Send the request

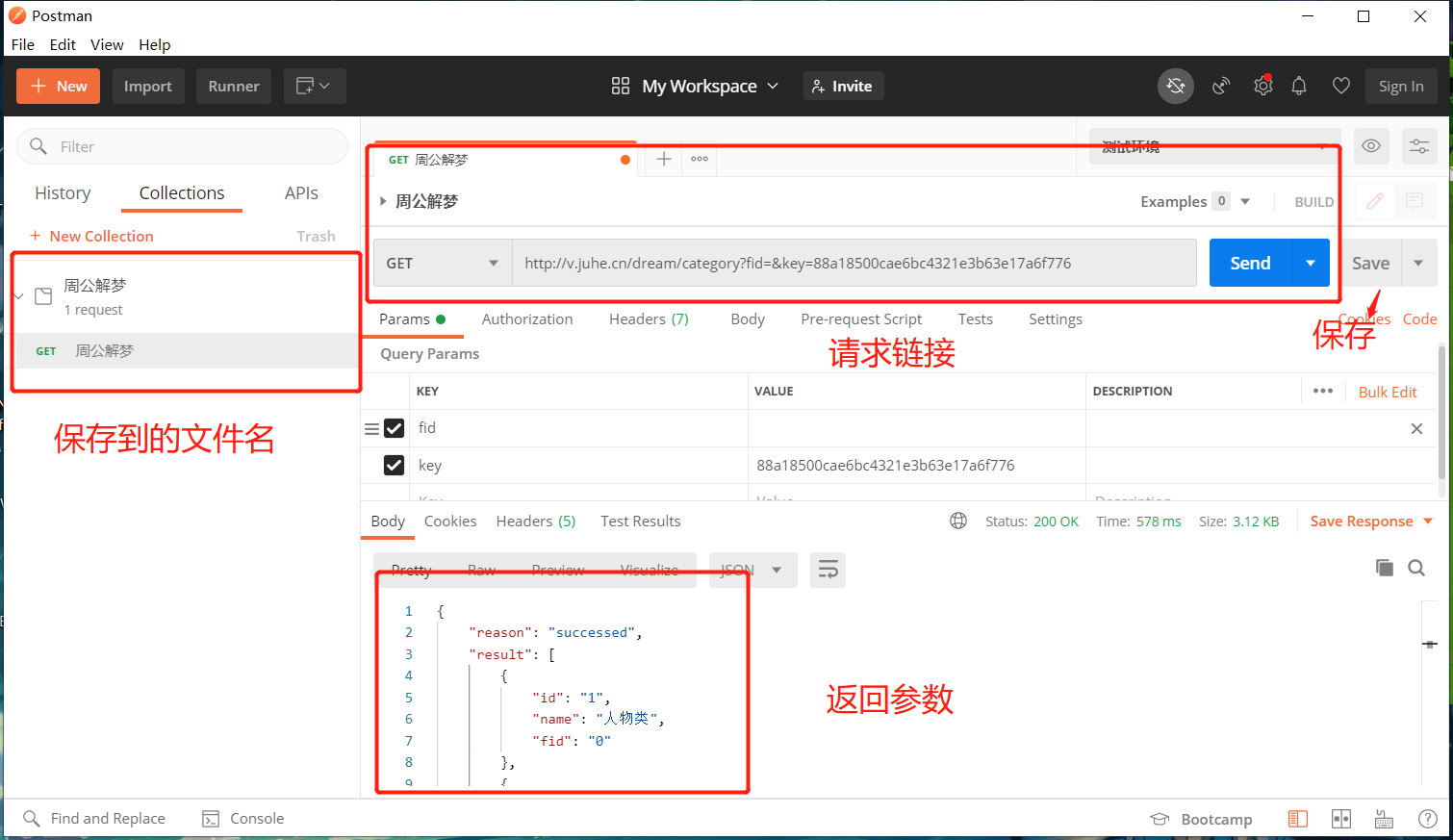pyautogui.click(x=1250, y=263)
